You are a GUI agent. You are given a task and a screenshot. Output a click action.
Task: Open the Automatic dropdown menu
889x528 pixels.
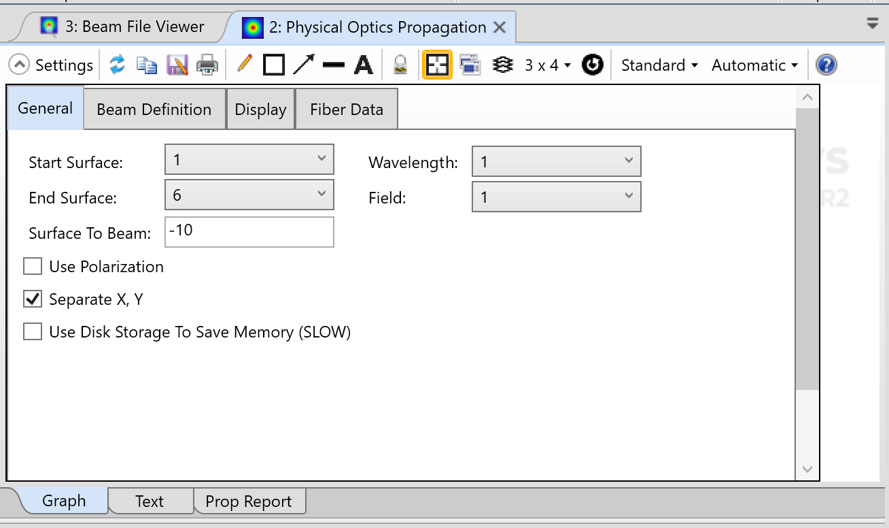[755, 65]
